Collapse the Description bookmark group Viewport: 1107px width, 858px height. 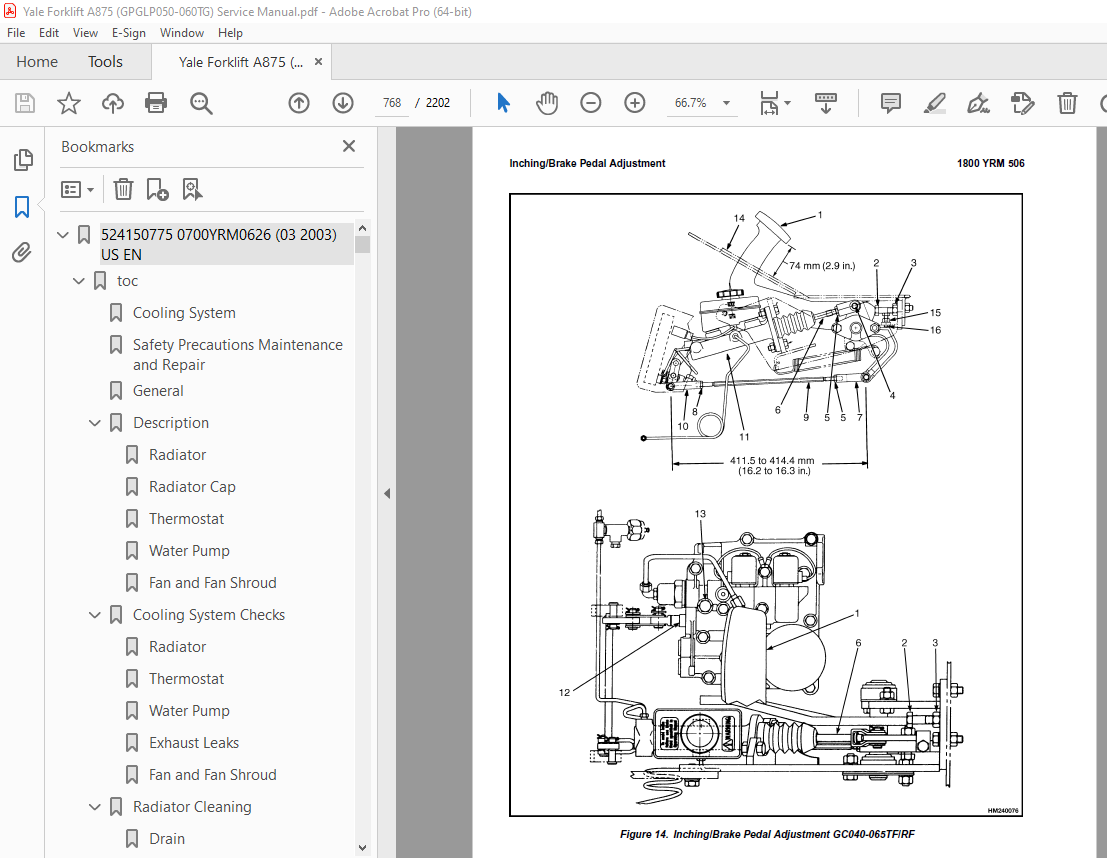coord(95,423)
